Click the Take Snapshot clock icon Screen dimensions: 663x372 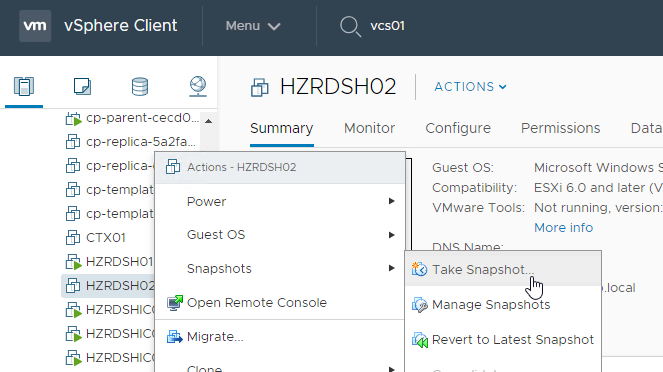(x=419, y=269)
